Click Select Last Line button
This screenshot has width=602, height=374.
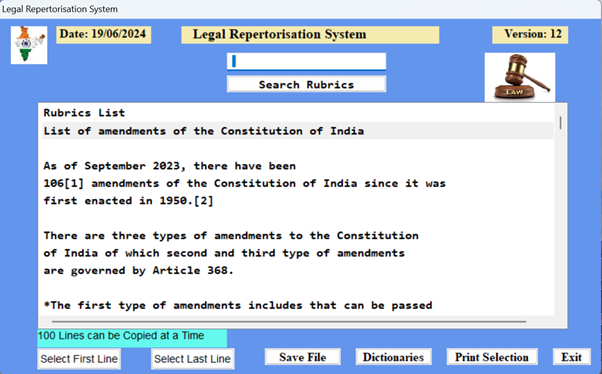pos(193,359)
